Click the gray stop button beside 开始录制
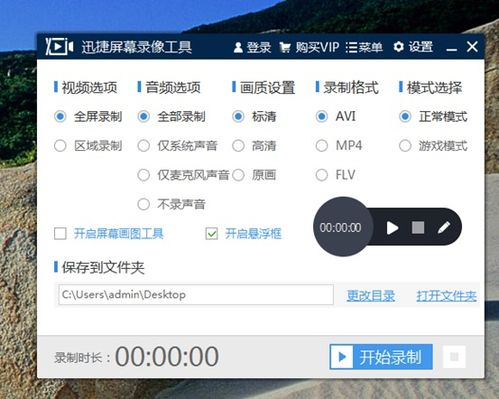 click(454, 357)
